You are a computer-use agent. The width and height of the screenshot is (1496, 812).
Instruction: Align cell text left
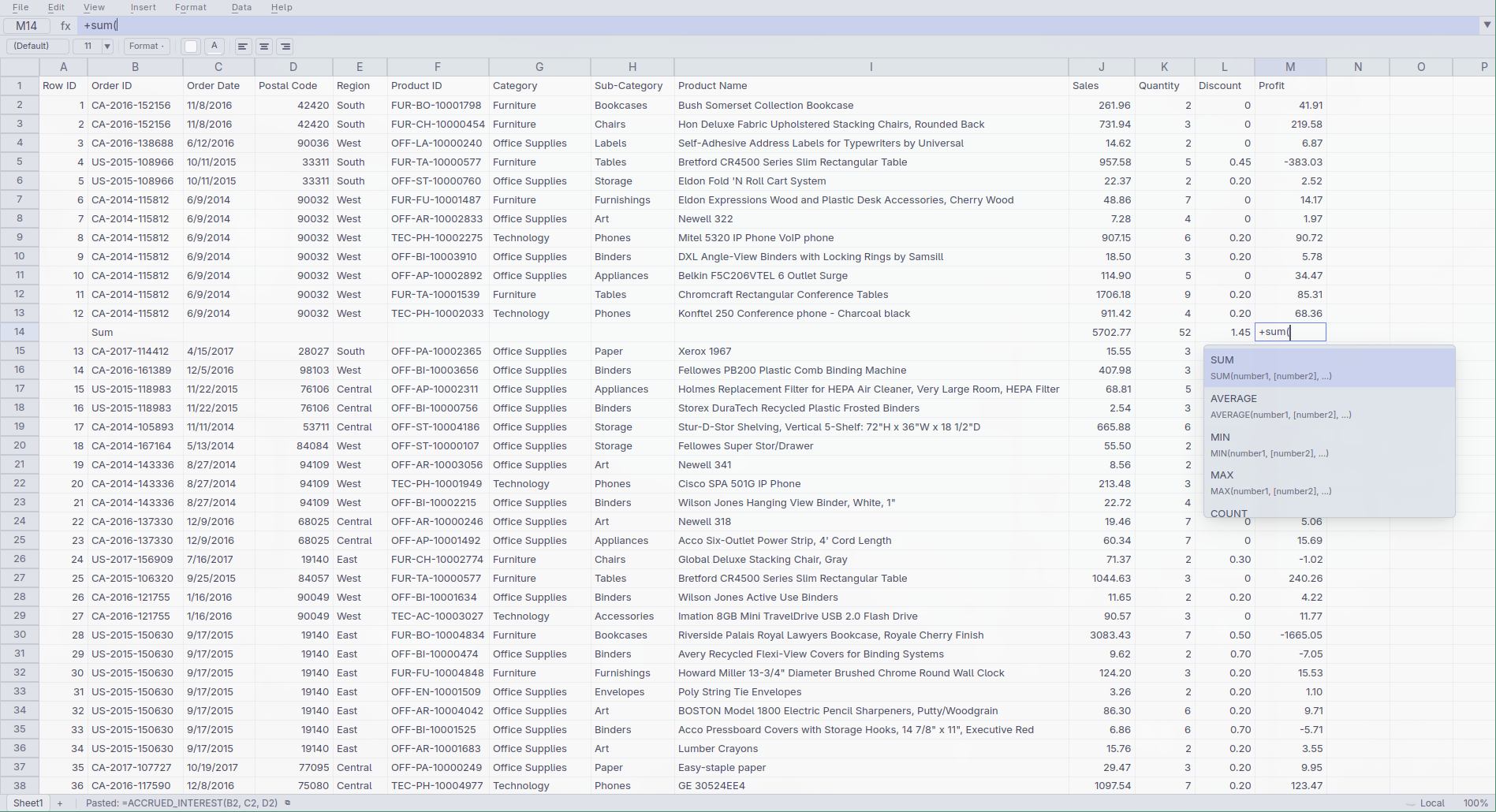tap(243, 47)
